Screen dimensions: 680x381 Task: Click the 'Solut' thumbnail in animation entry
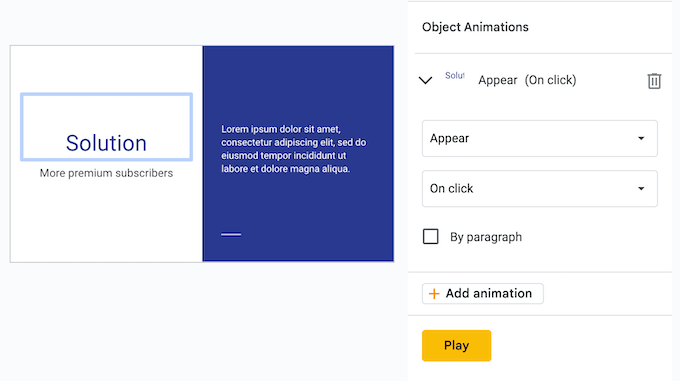[454, 76]
